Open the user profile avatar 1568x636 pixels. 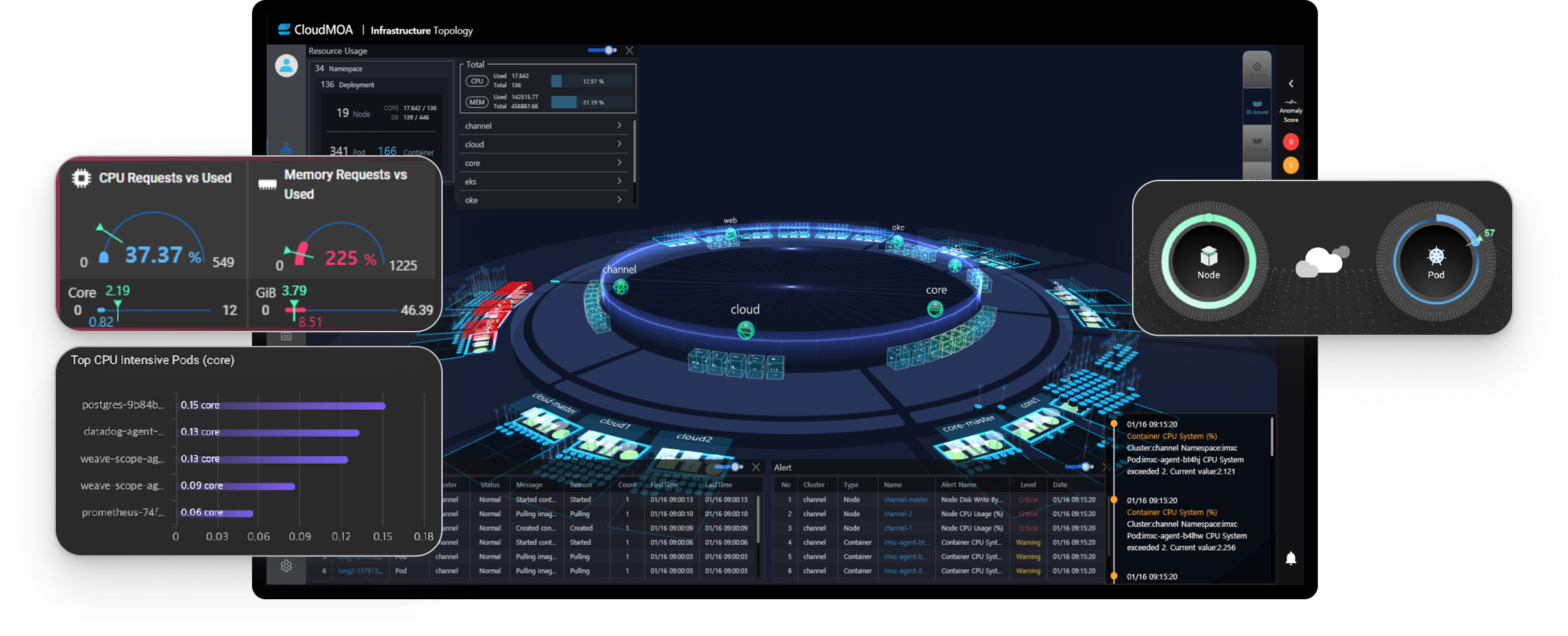click(x=286, y=66)
